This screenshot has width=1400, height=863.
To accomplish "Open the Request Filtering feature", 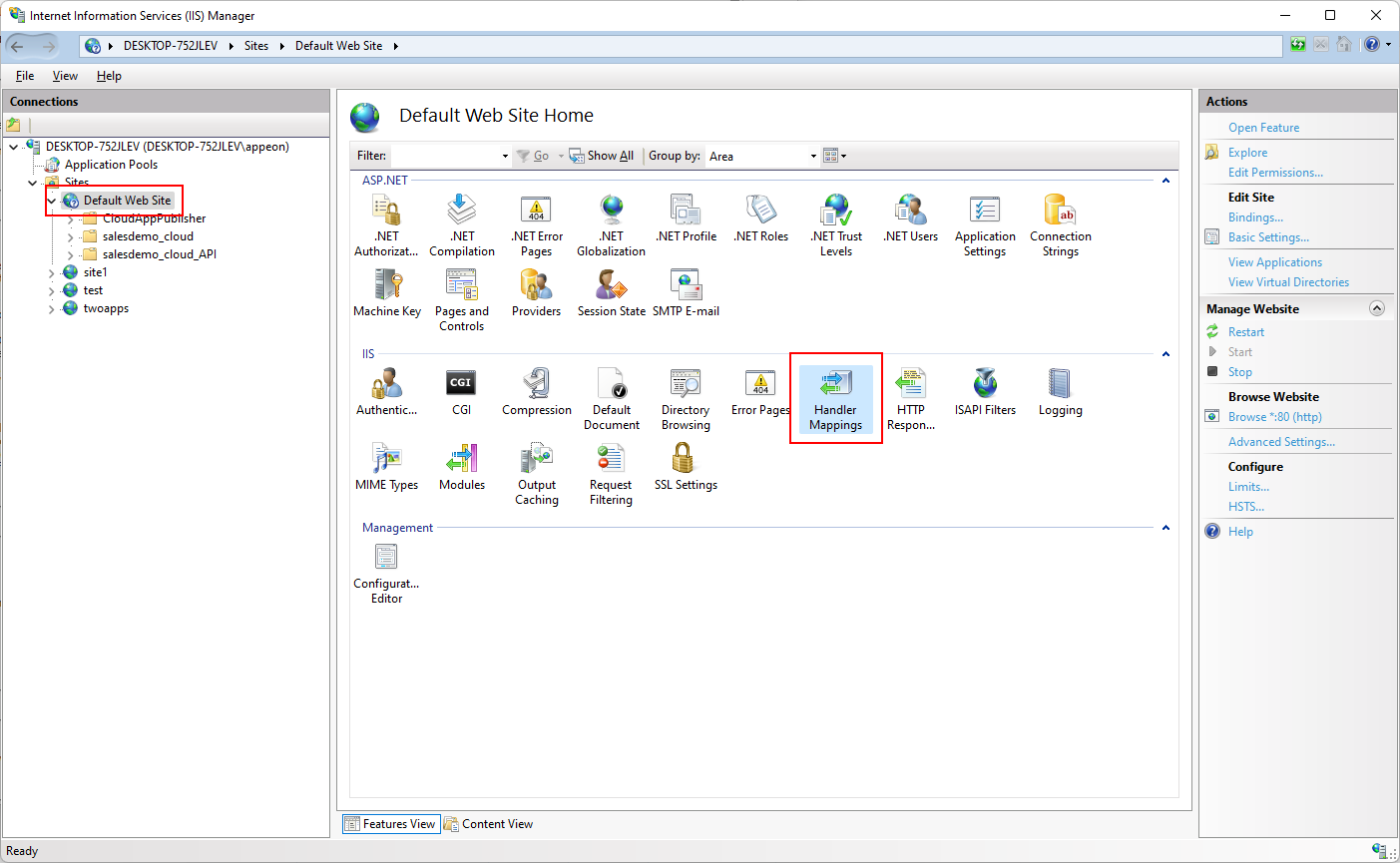I will (x=611, y=474).
